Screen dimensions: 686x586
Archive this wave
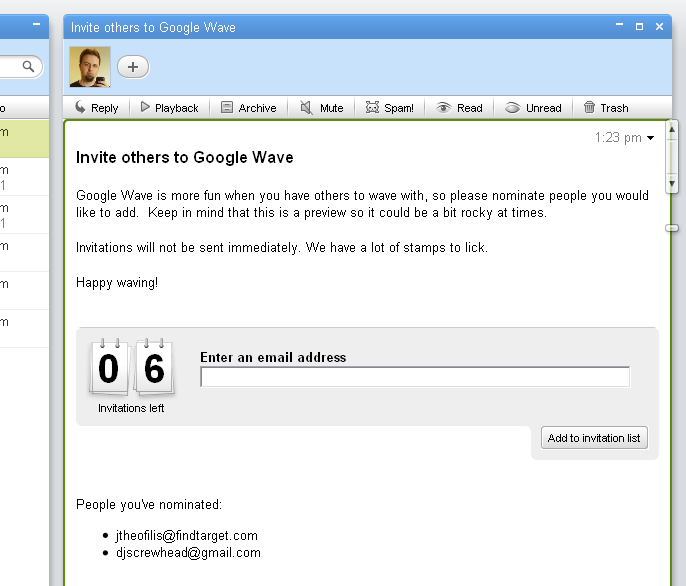(x=248, y=108)
